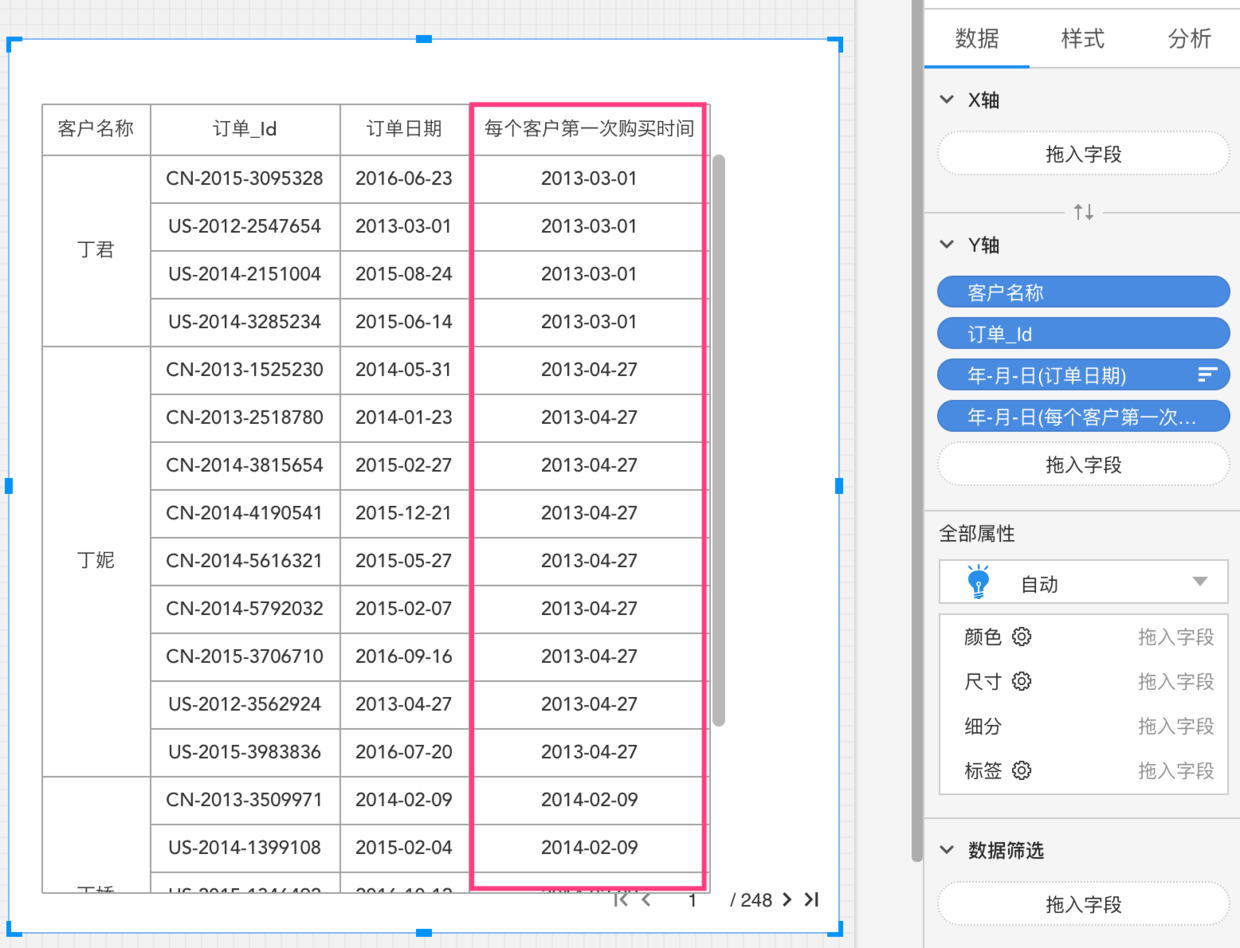Select the 年-月-日(每个客户第一次… field pill
This screenshot has height=948, width=1240.
coord(1083,416)
